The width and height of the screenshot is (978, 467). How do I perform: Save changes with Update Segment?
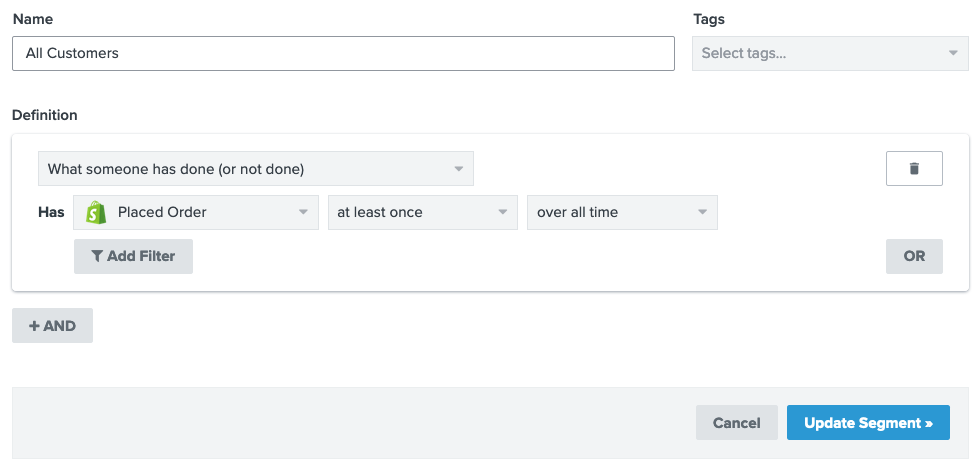coord(868,423)
